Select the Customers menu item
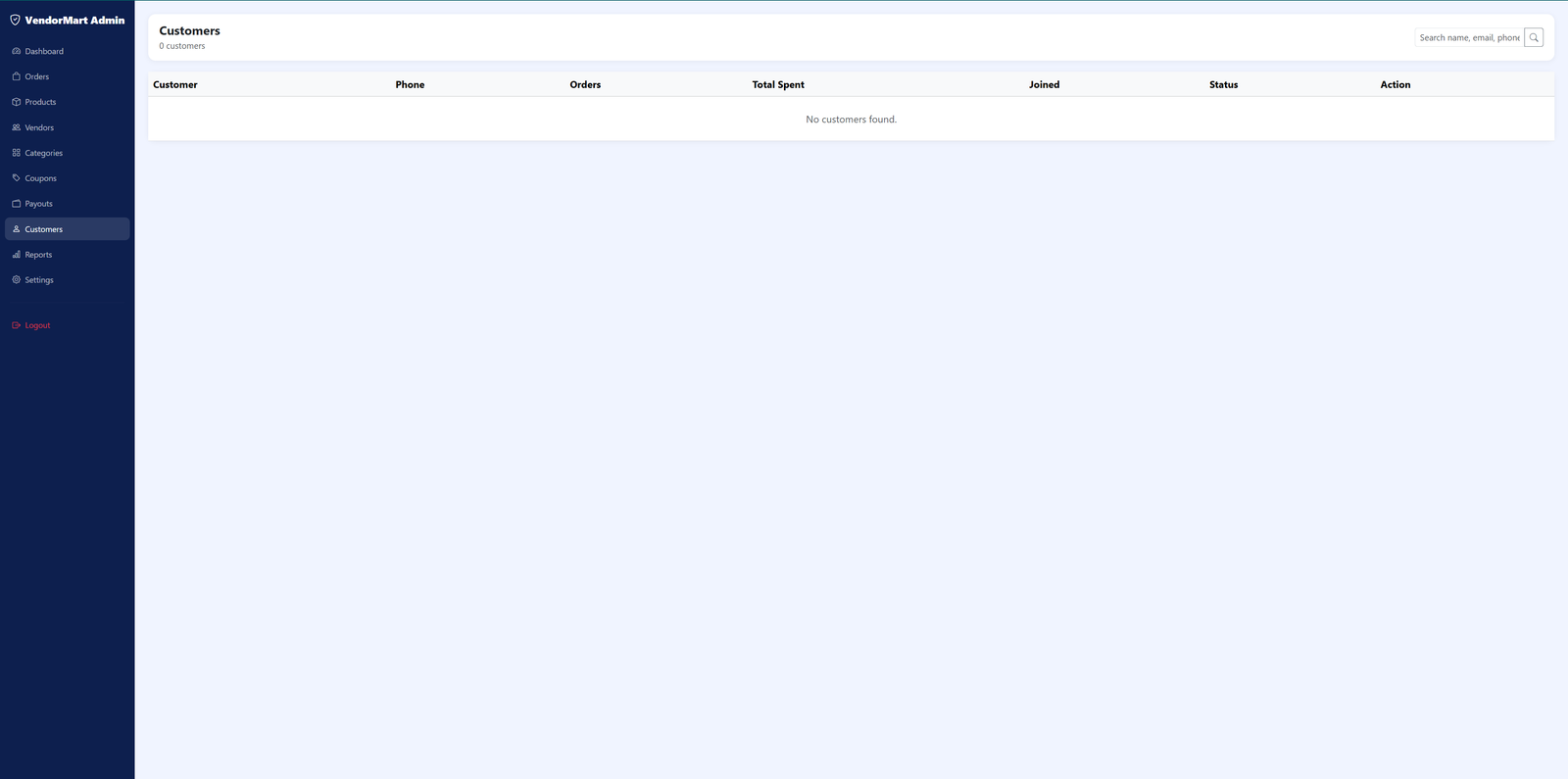 point(68,229)
